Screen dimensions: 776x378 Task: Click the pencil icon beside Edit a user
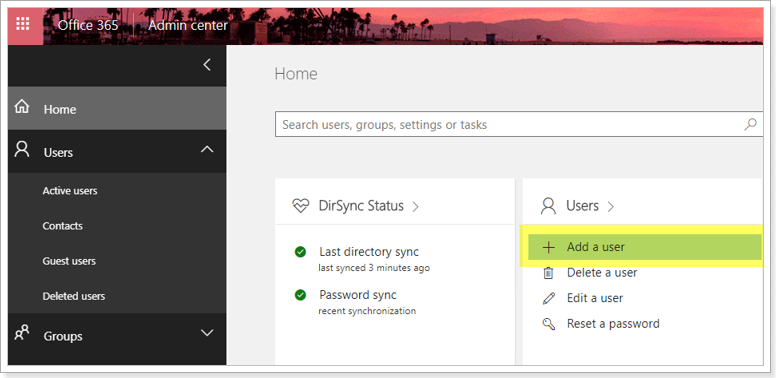coord(548,298)
